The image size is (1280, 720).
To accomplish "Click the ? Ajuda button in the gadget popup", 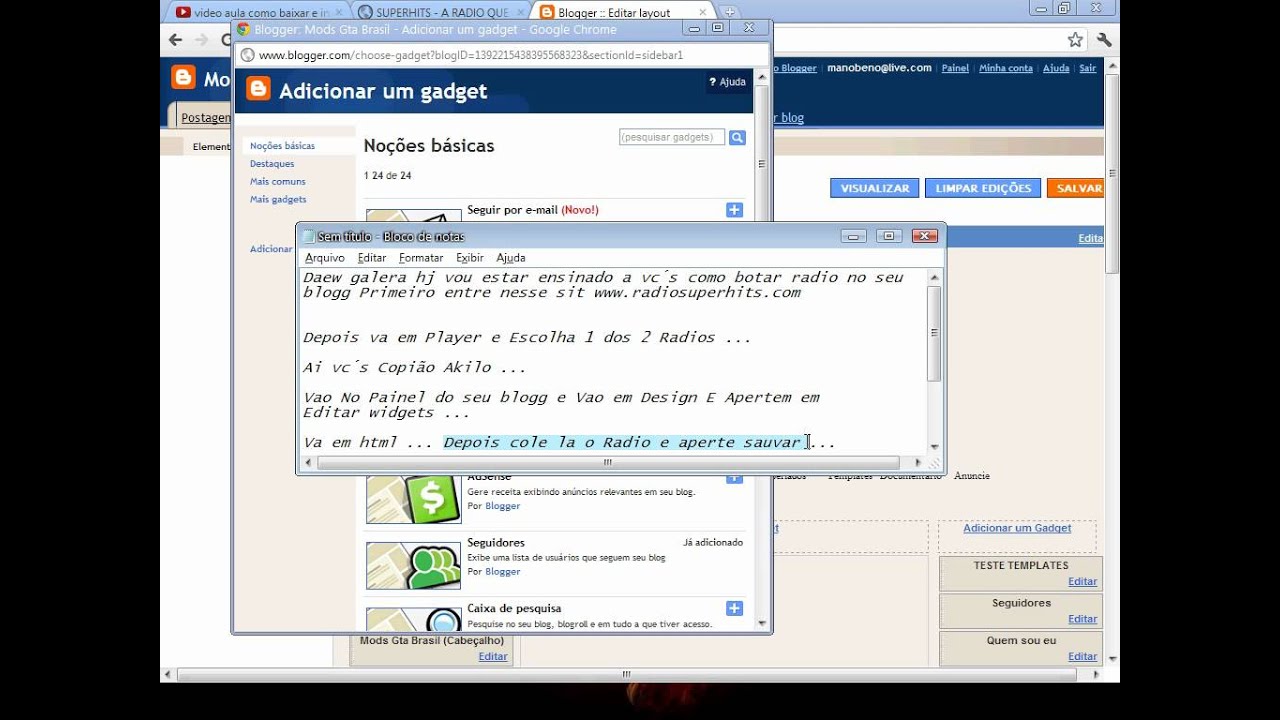I will 728,82.
